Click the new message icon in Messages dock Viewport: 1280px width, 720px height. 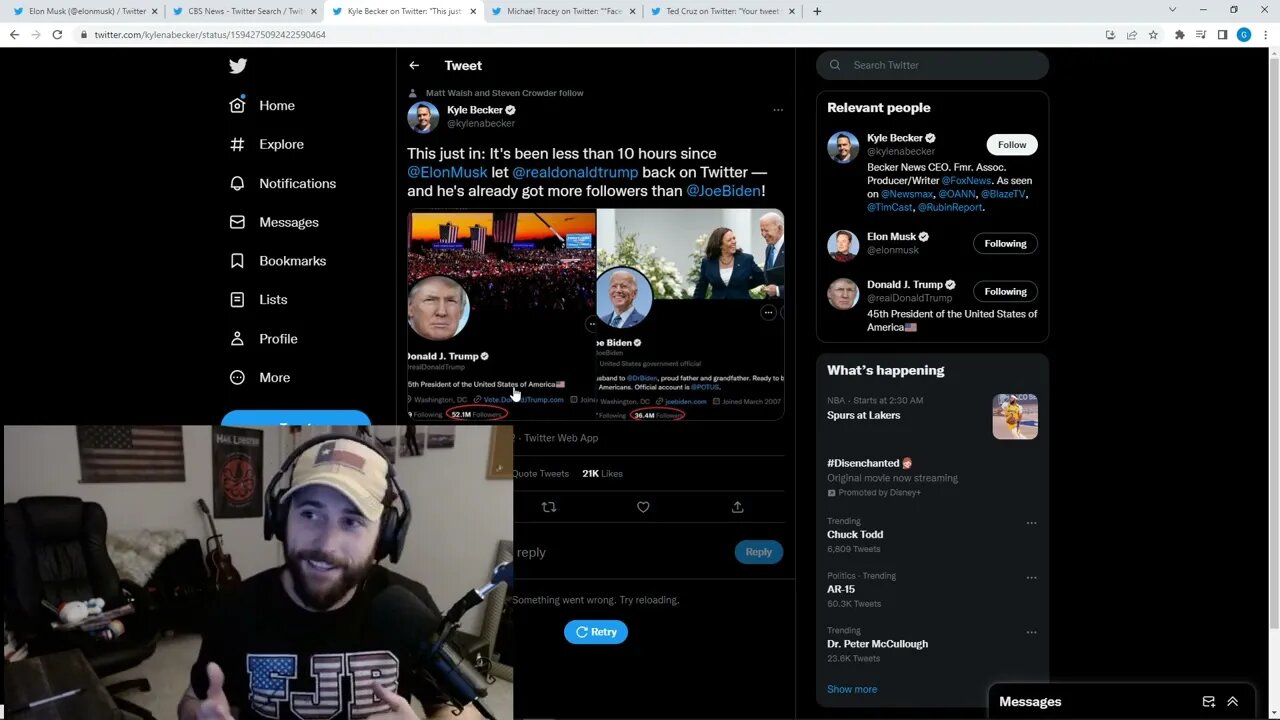(x=1208, y=702)
